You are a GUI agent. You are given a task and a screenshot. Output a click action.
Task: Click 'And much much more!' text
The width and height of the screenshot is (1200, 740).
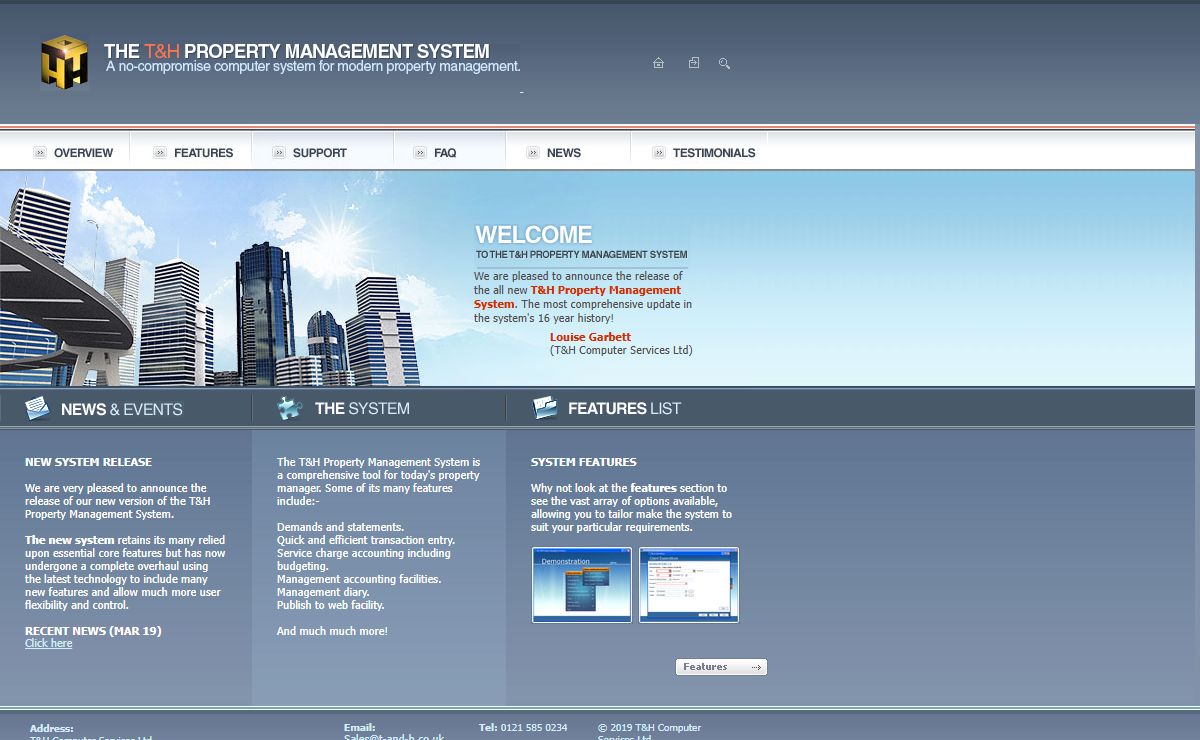click(x=332, y=631)
